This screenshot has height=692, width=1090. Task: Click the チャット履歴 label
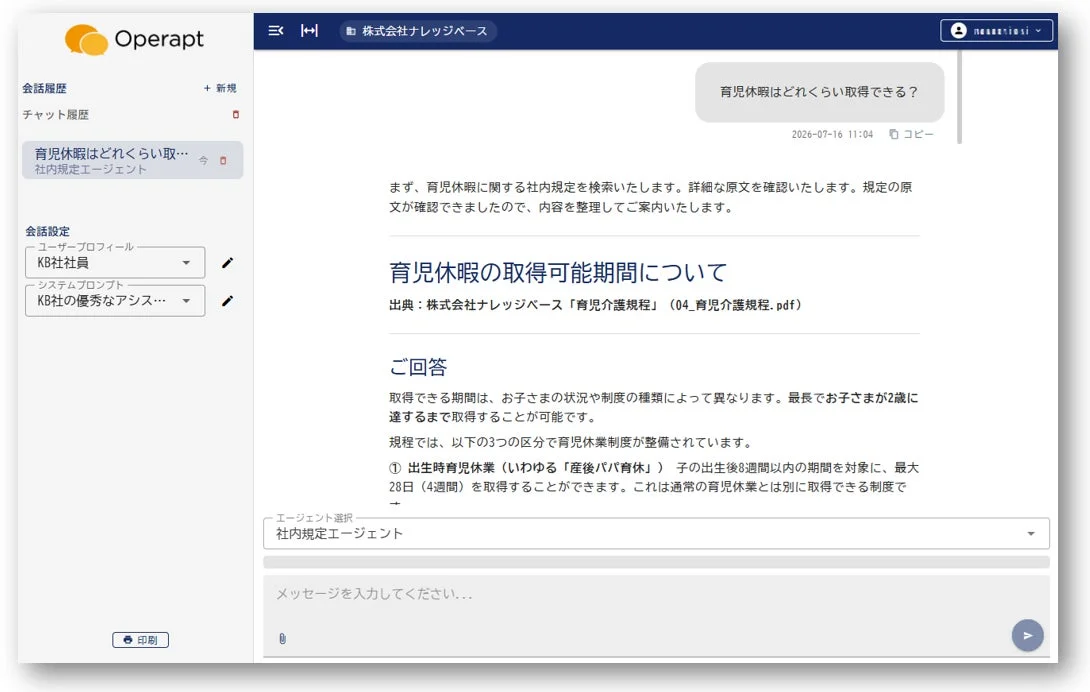56,115
